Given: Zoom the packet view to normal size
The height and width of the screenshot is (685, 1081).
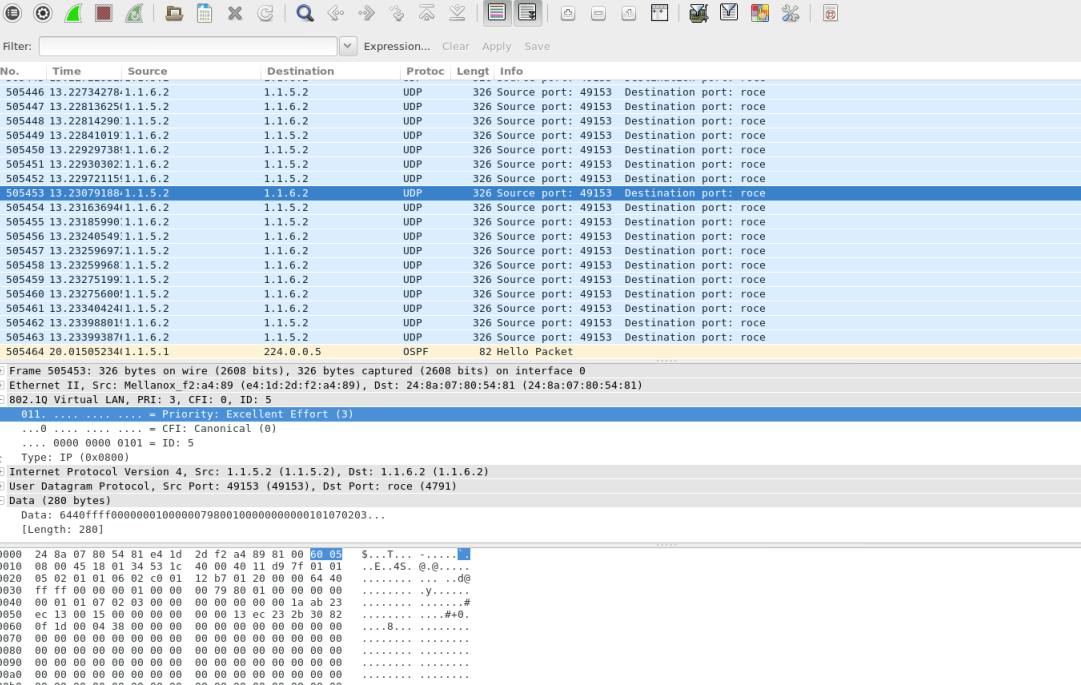Looking at the screenshot, I should point(628,13).
